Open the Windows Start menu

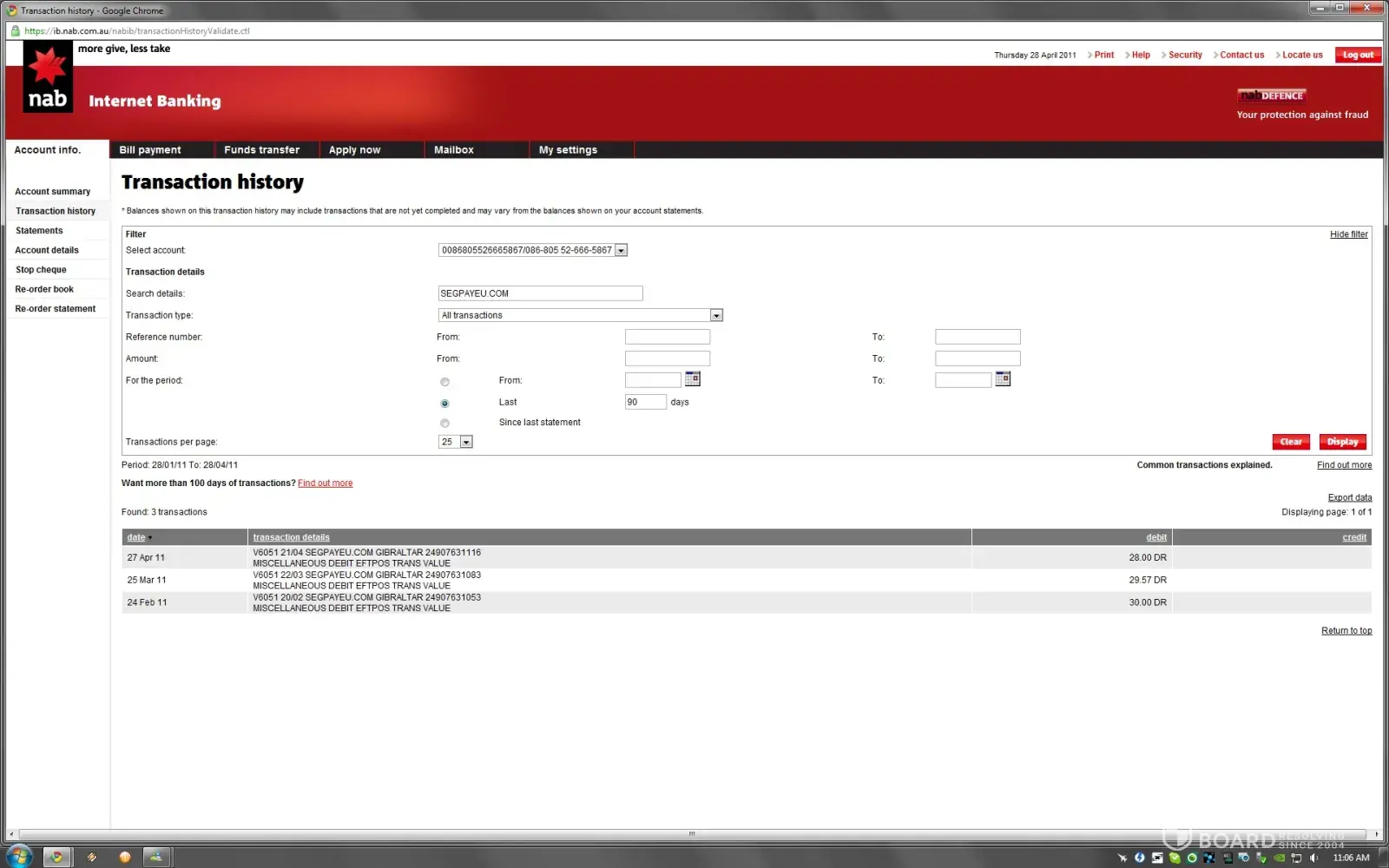[x=18, y=856]
